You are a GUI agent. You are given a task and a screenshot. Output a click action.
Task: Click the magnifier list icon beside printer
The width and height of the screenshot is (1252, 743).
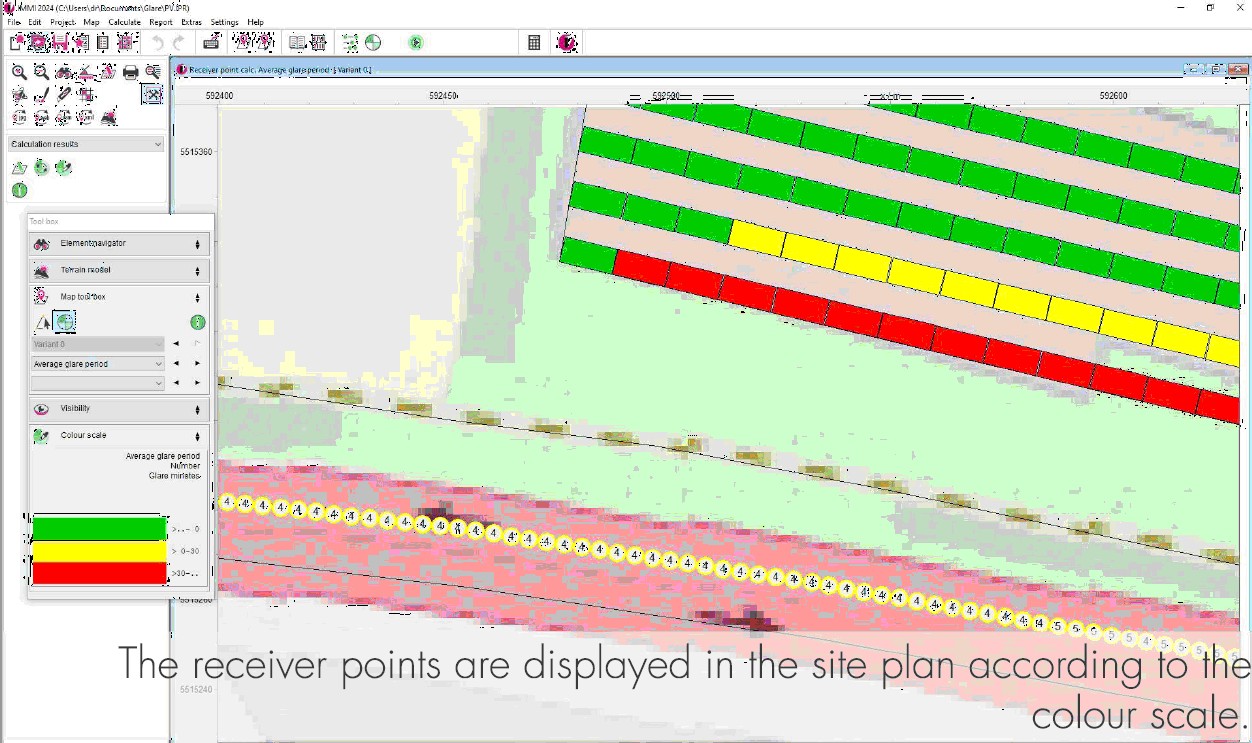[x=153, y=72]
